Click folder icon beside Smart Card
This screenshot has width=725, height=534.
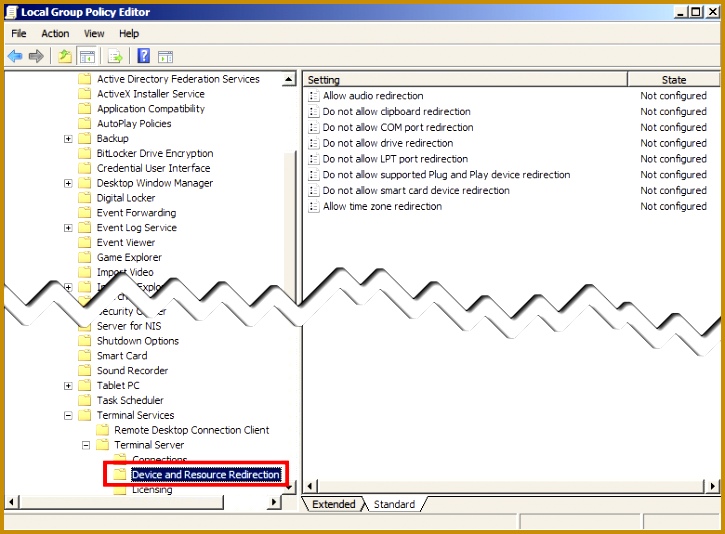click(84, 356)
